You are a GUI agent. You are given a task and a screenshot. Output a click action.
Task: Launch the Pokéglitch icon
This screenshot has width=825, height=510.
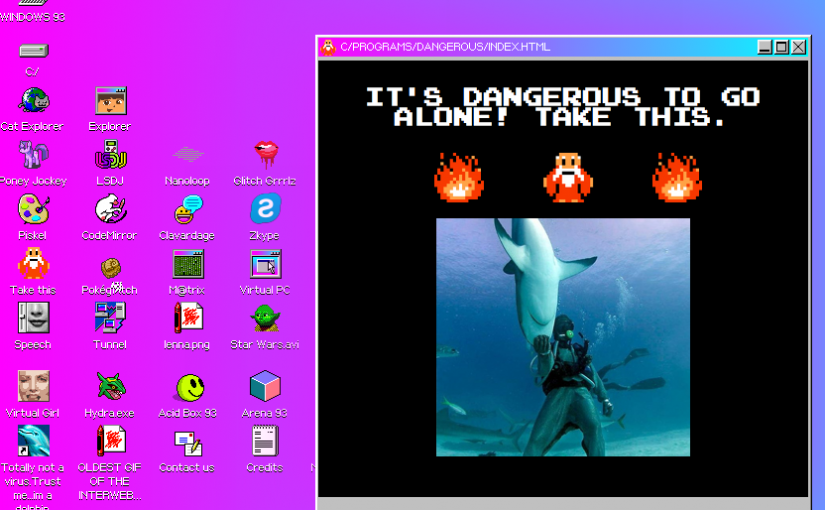click(x=110, y=267)
